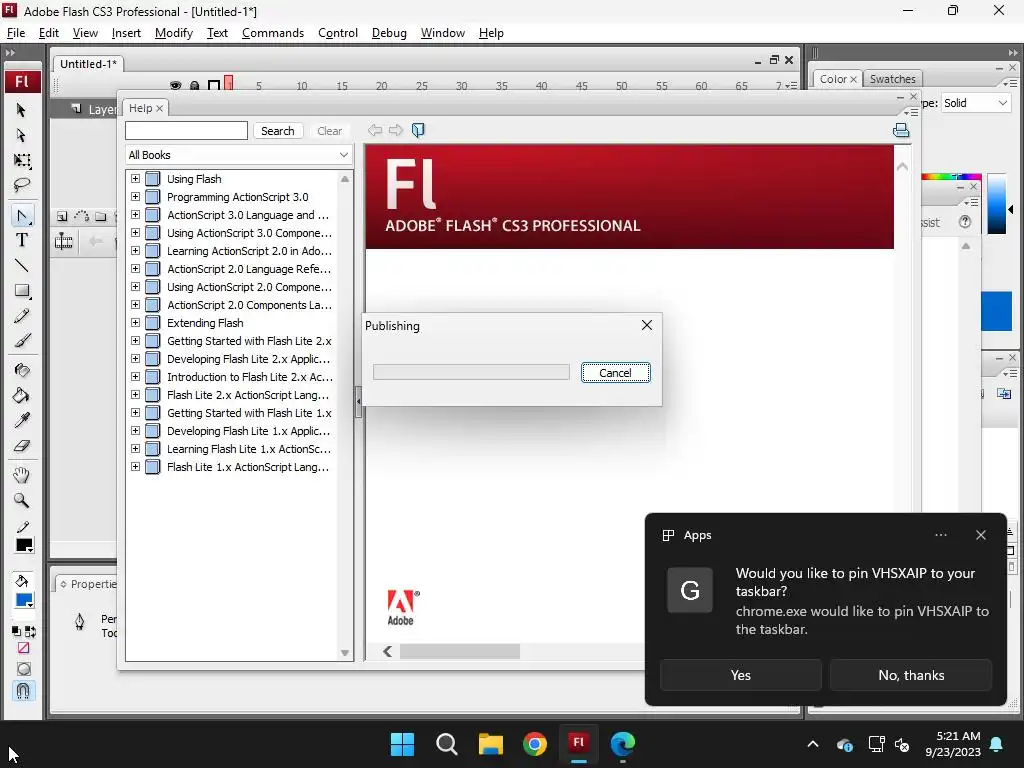Select the Selection arrow tool

click(21, 110)
